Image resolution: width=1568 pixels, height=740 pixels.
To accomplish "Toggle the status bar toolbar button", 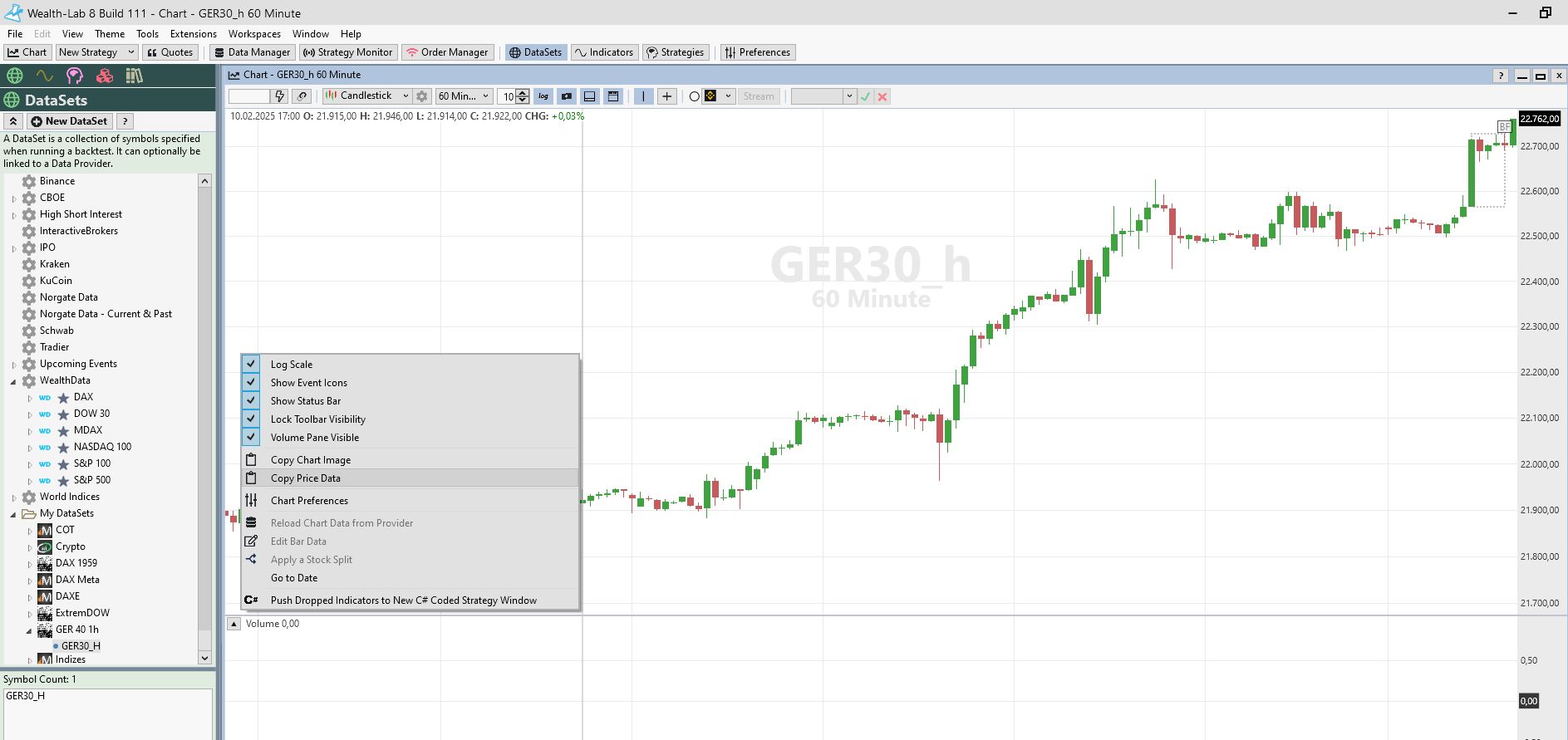I will pos(590,96).
